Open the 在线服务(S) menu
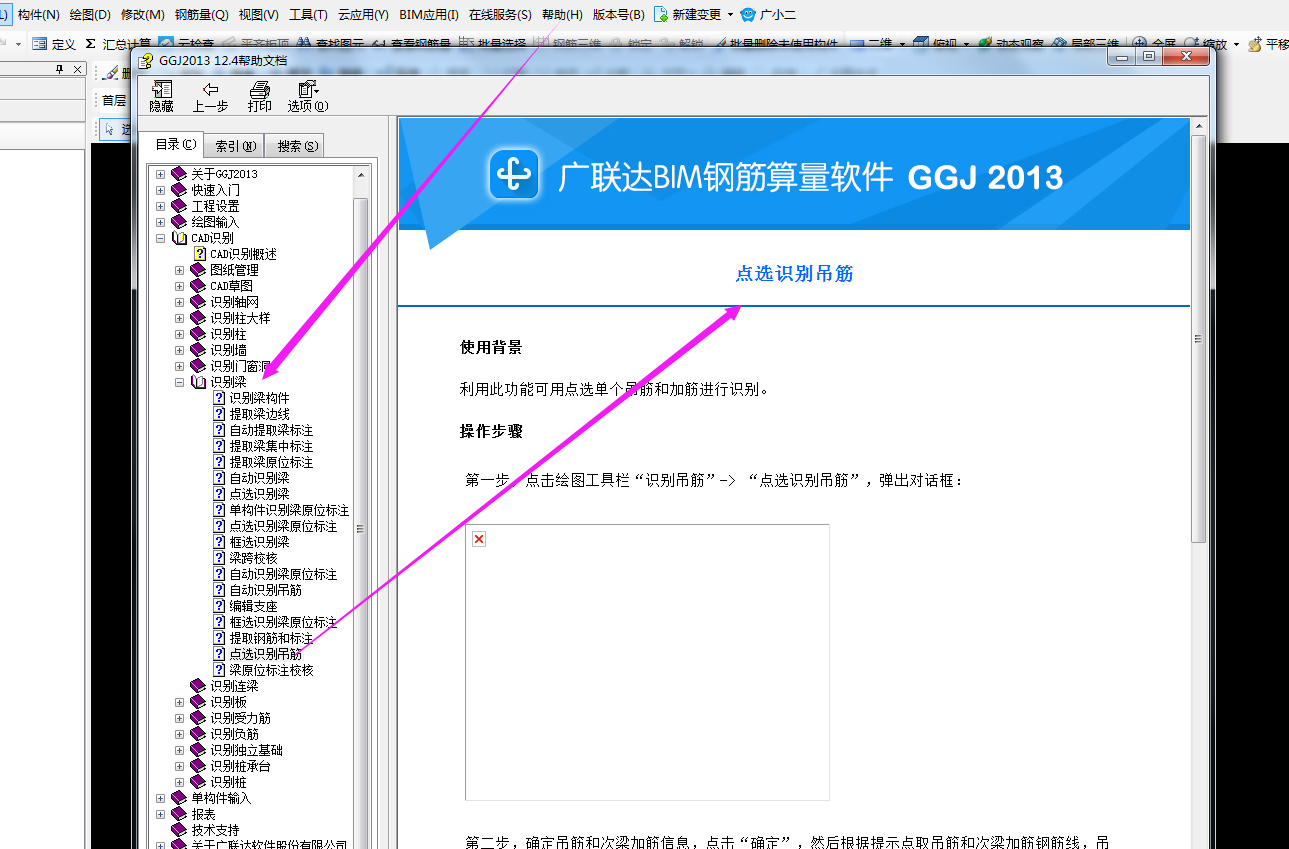 click(500, 15)
